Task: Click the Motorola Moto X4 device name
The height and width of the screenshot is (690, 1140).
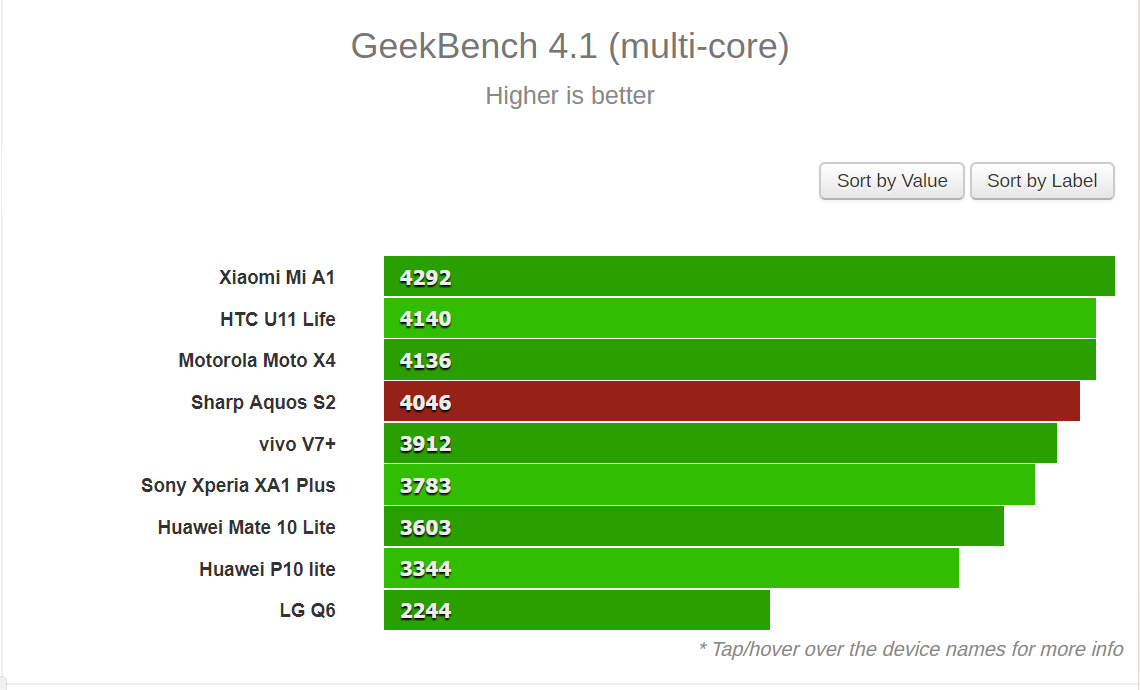Action: [257, 360]
